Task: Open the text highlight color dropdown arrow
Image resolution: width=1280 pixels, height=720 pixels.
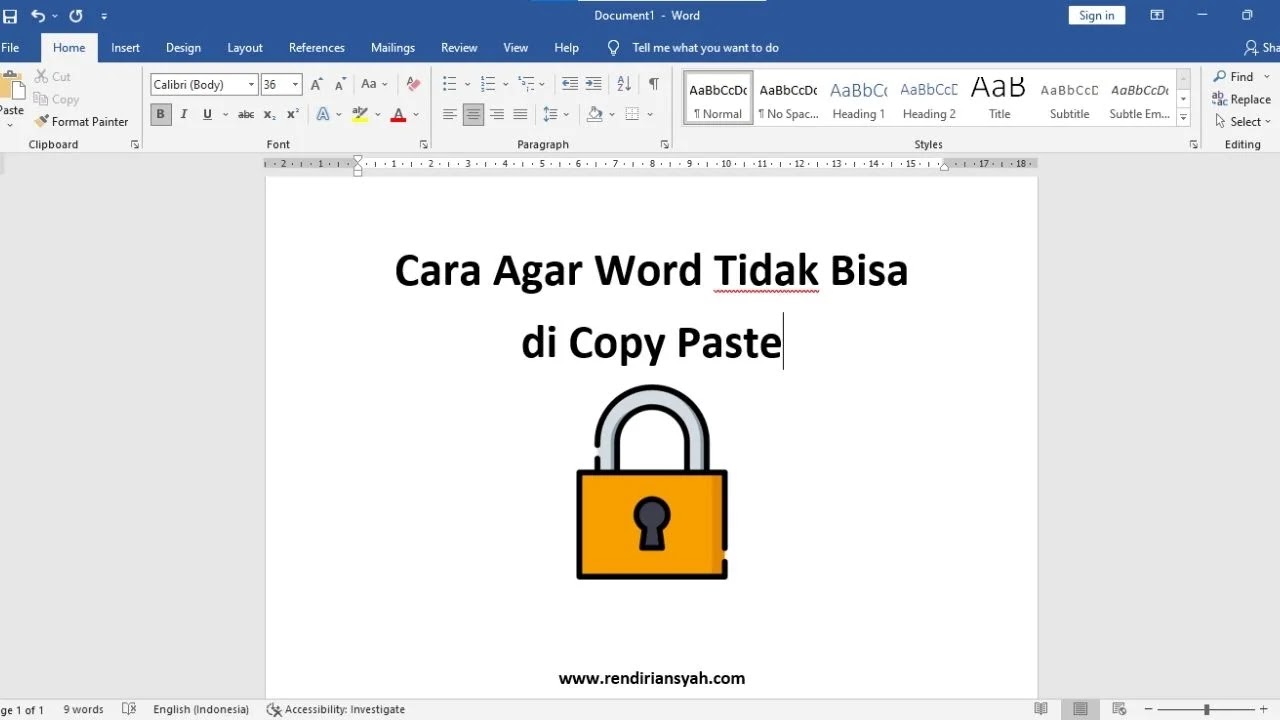Action: [x=377, y=114]
